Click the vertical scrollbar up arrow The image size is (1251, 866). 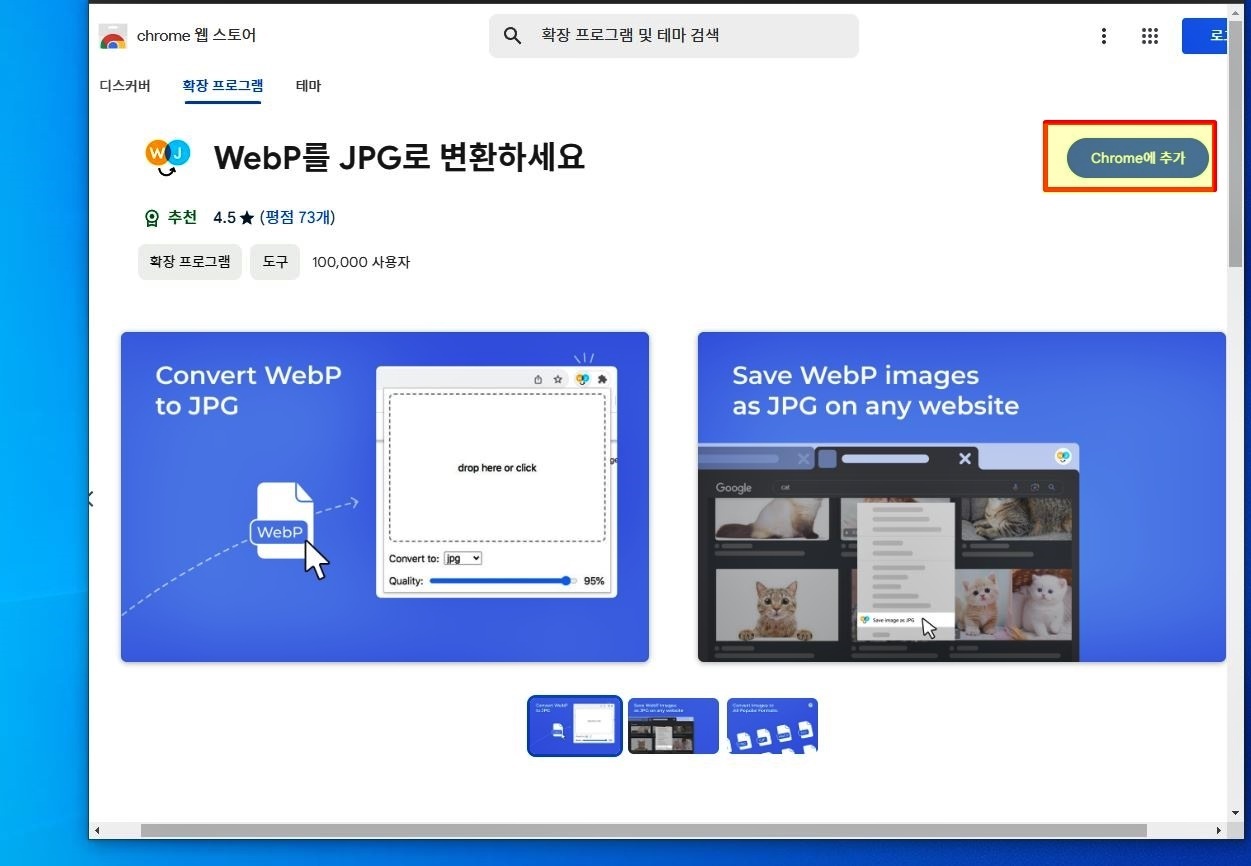click(1236, 11)
